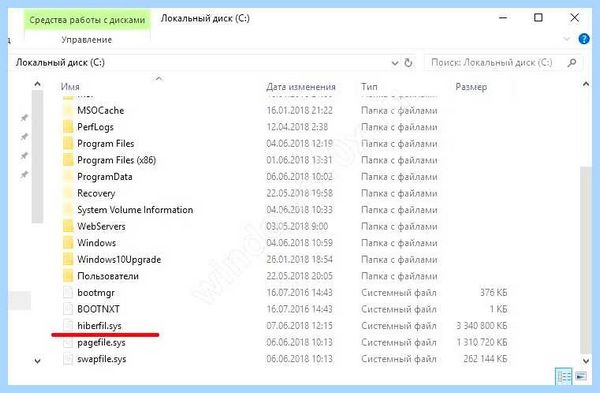Sort by the Тип column header
The height and width of the screenshot is (393, 600).
tap(369, 87)
